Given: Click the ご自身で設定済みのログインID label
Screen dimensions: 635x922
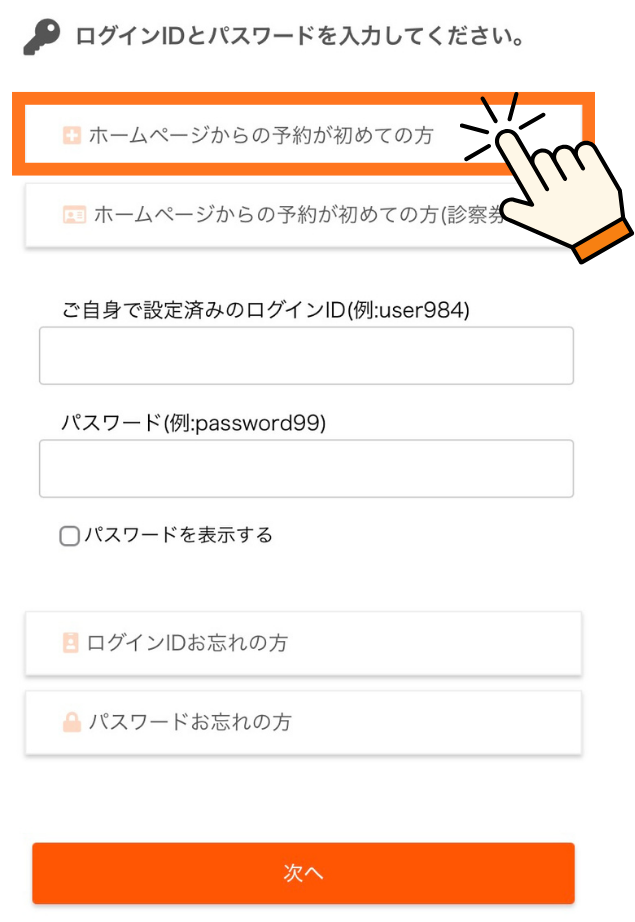Looking at the screenshot, I should (x=265, y=310).
